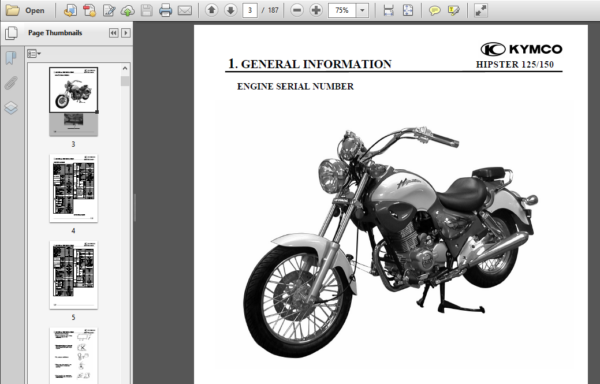The image size is (600, 384).
Task: Collapse the Page Thumbnails panel
Action: tap(113, 33)
